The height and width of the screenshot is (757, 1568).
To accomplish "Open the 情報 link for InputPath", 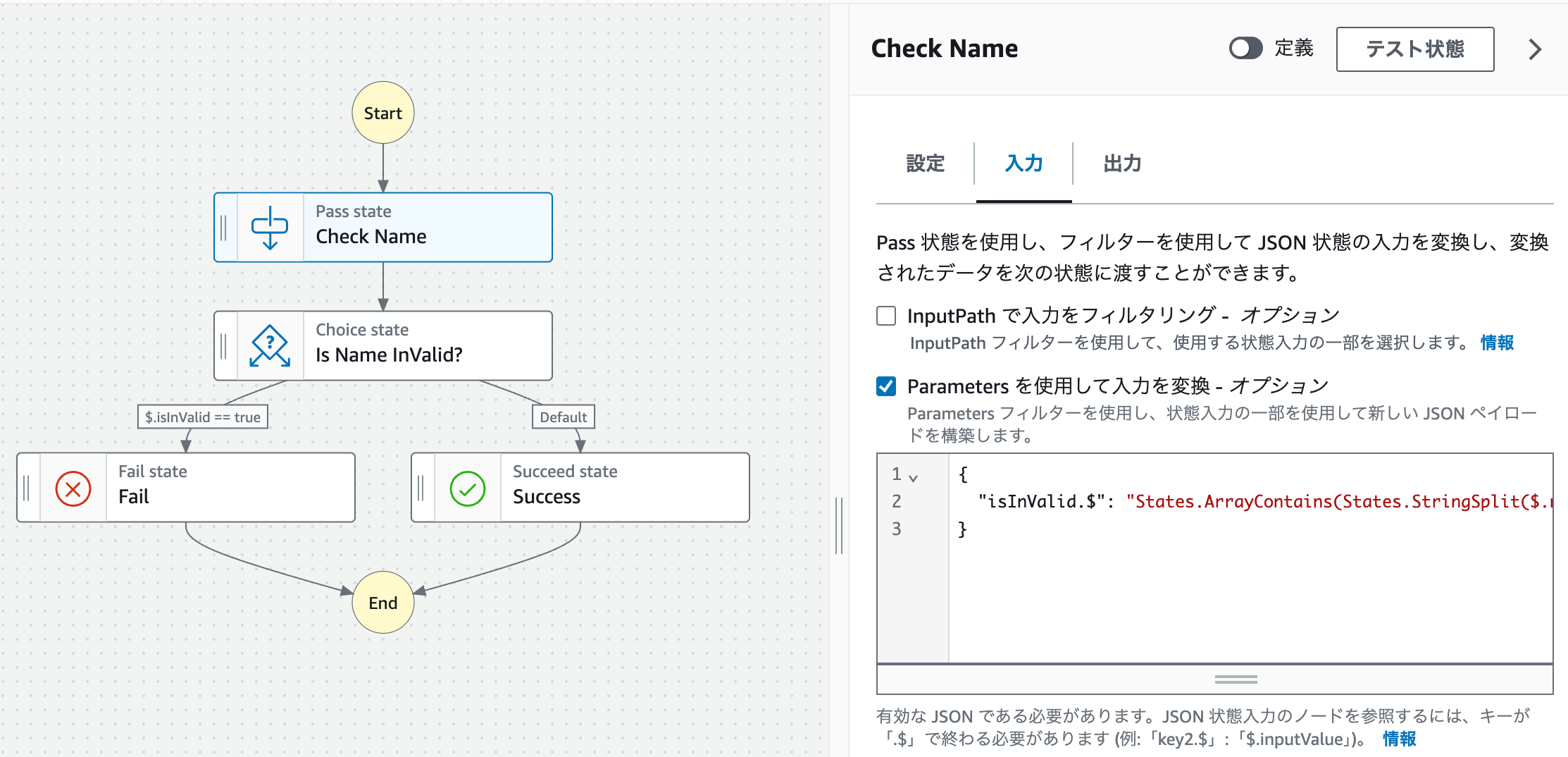I will click(1497, 343).
